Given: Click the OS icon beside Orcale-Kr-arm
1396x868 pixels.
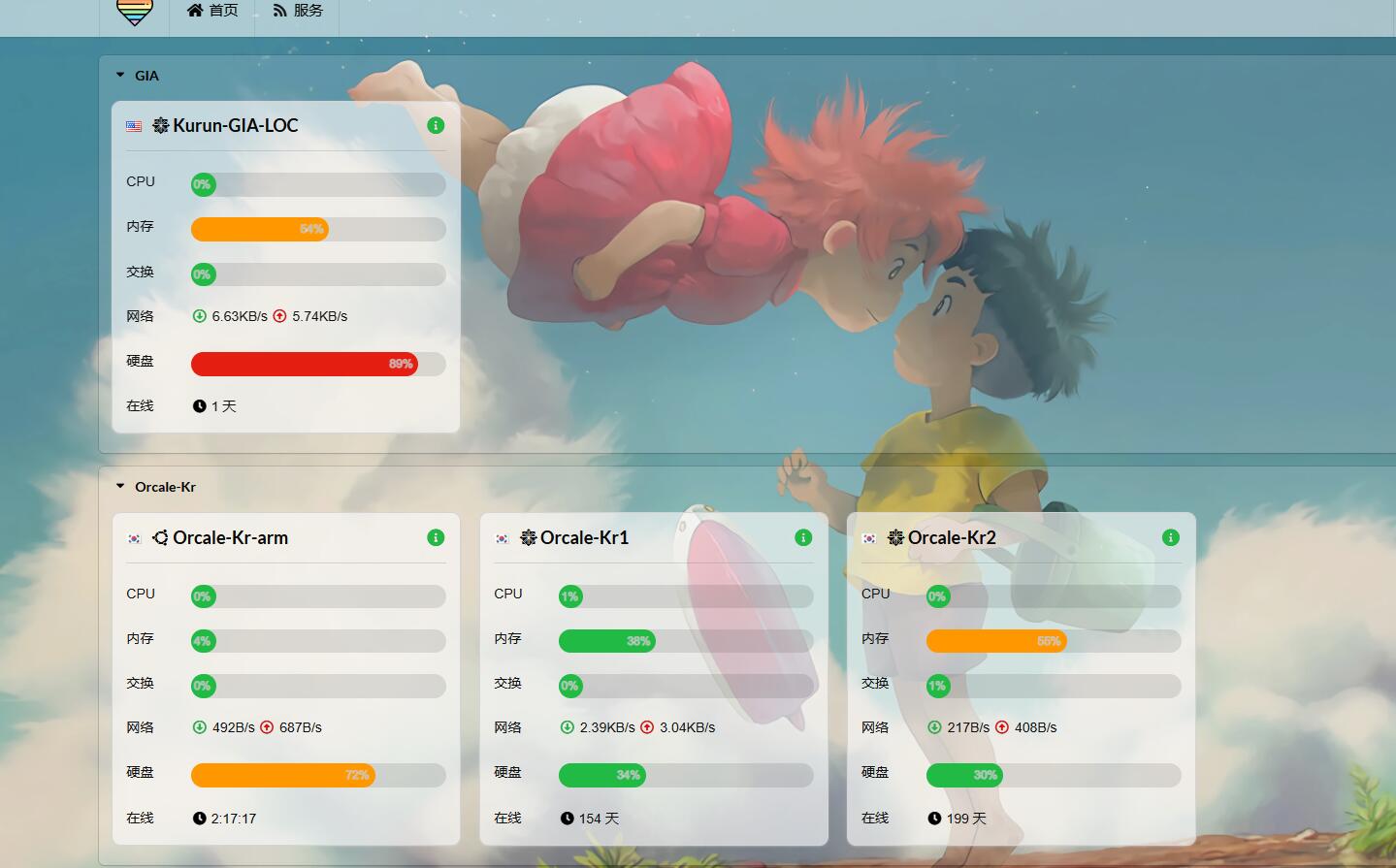Looking at the screenshot, I should coord(161,537).
